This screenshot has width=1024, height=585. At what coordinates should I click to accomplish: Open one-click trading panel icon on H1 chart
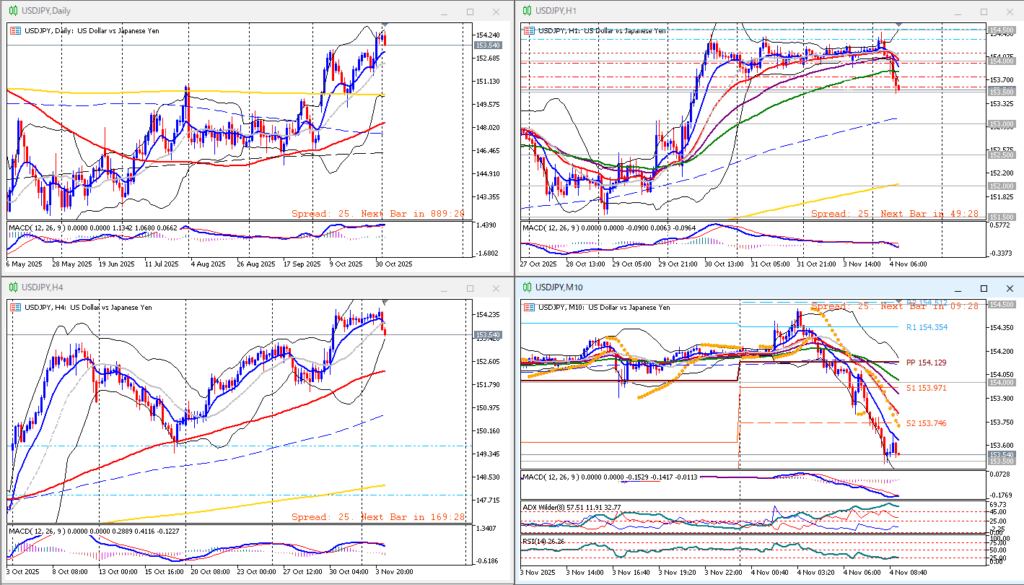coord(528,31)
